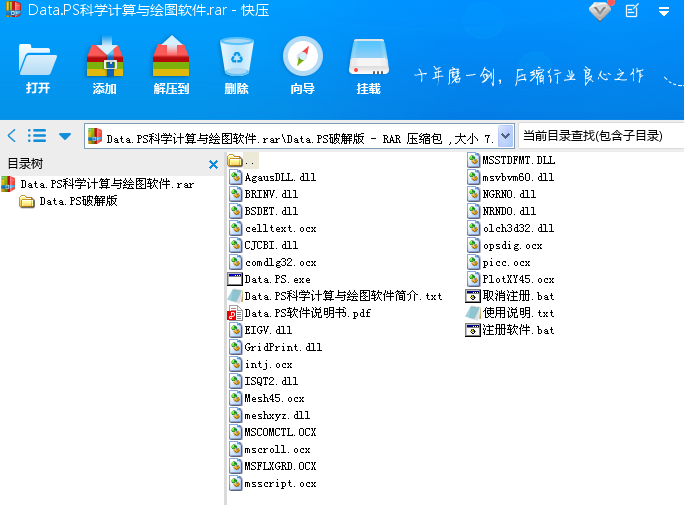684x505 pixels.
Task: Select file MSSTDFMT.DLL
Action: [511, 160]
